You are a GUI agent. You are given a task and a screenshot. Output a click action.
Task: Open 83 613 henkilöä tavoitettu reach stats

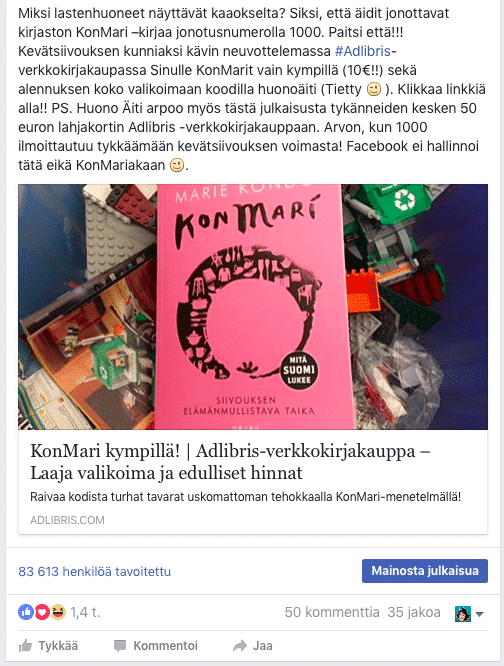point(94,571)
